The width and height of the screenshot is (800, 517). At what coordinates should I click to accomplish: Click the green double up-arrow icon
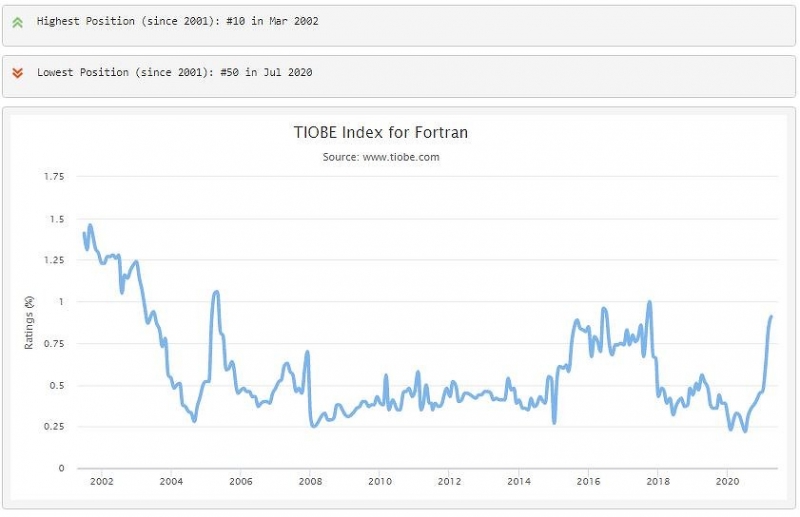point(17,21)
